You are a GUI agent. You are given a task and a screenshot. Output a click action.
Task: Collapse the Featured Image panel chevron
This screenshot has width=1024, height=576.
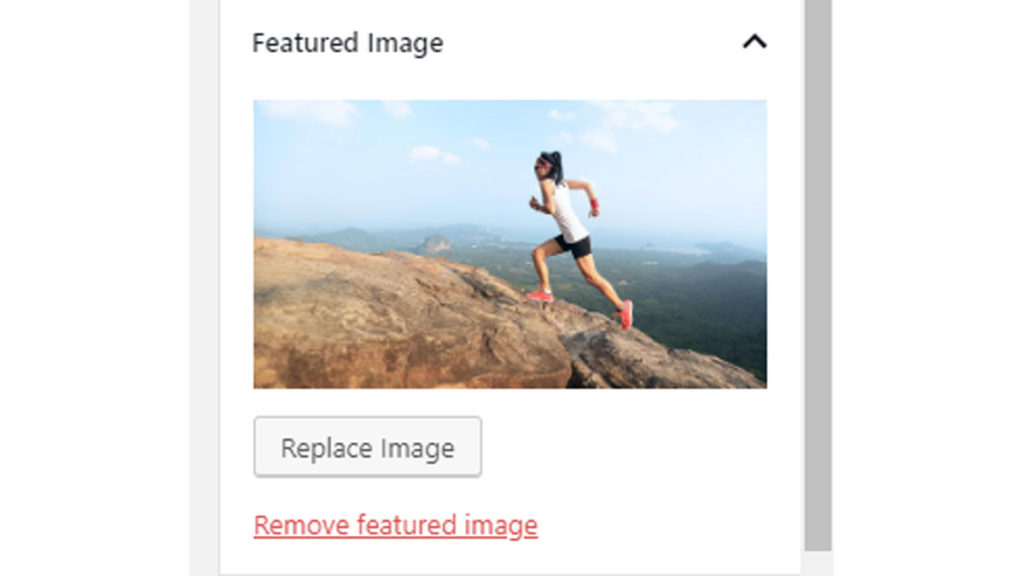point(754,42)
